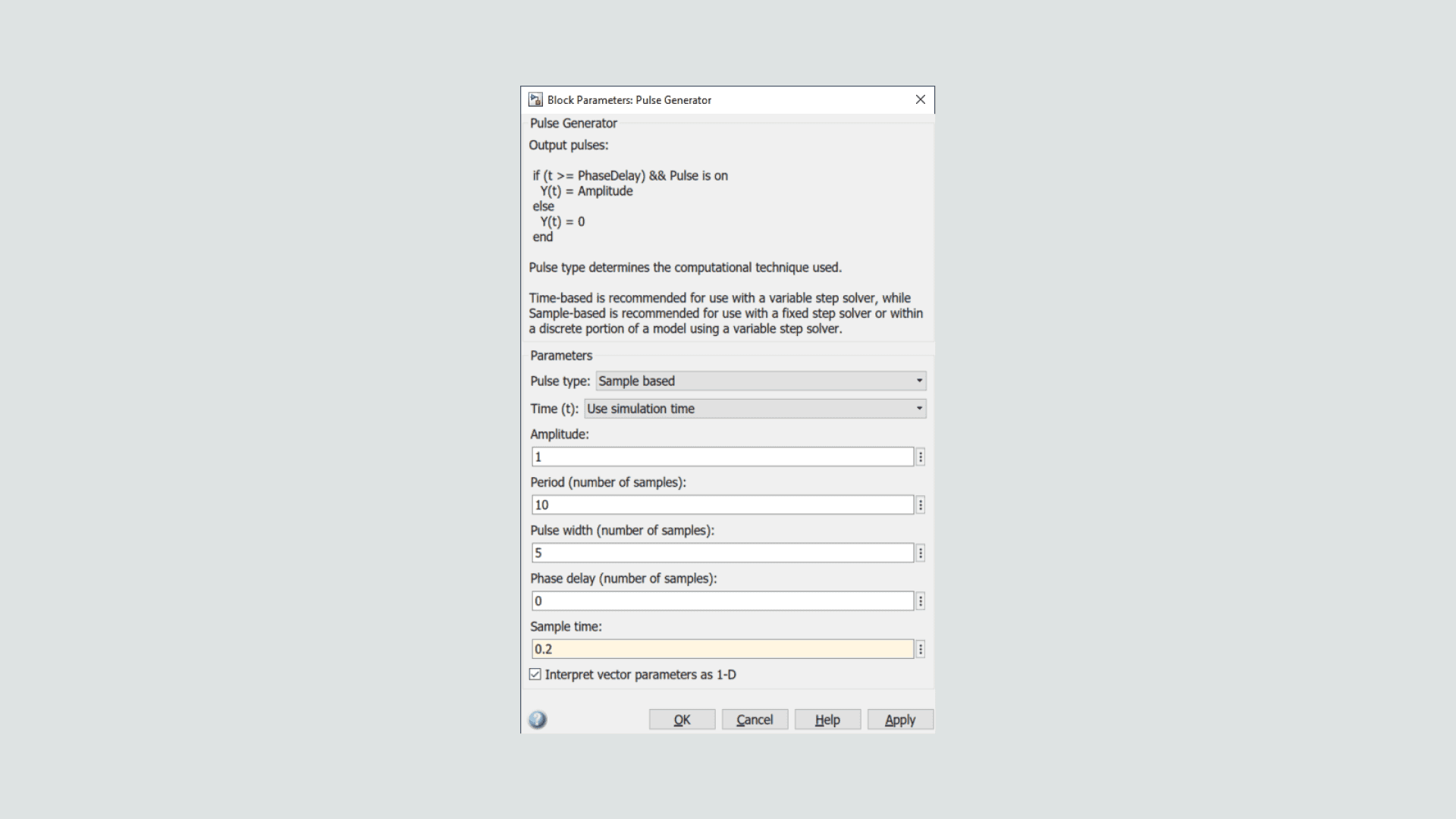Viewport: 1456px width, 819px height.
Task: Click the Simulink icon in the title bar
Action: tap(535, 100)
